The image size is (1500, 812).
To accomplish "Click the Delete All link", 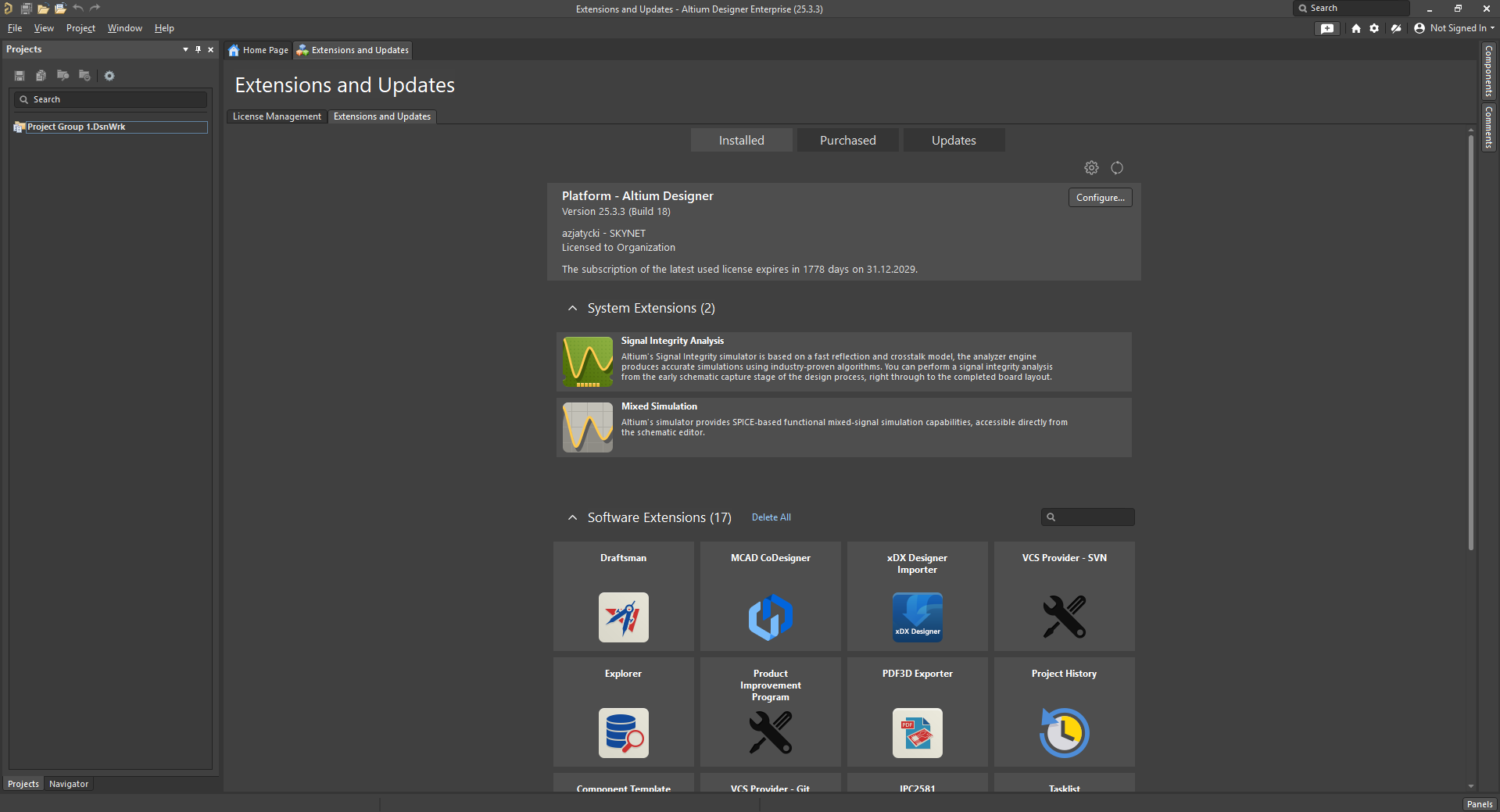I will tap(771, 517).
